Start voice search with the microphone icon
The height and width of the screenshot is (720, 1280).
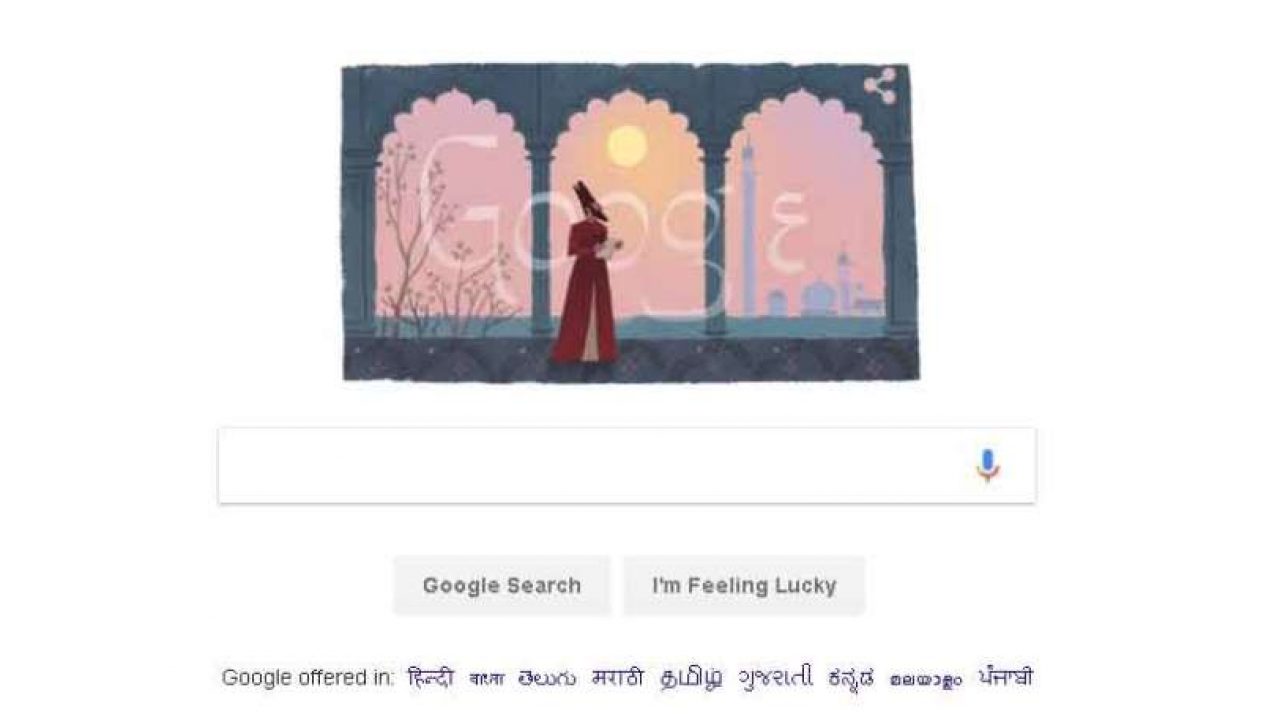(987, 466)
